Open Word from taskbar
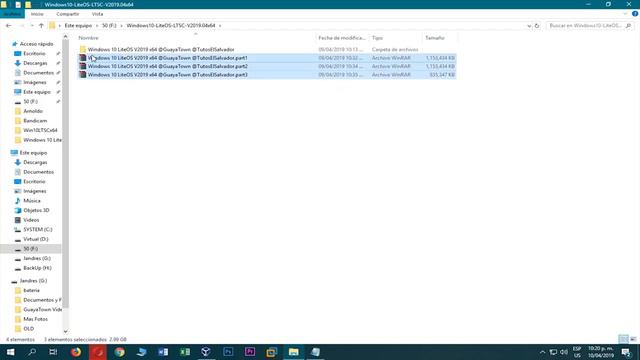This screenshot has height=360, width=640. [x=163, y=352]
